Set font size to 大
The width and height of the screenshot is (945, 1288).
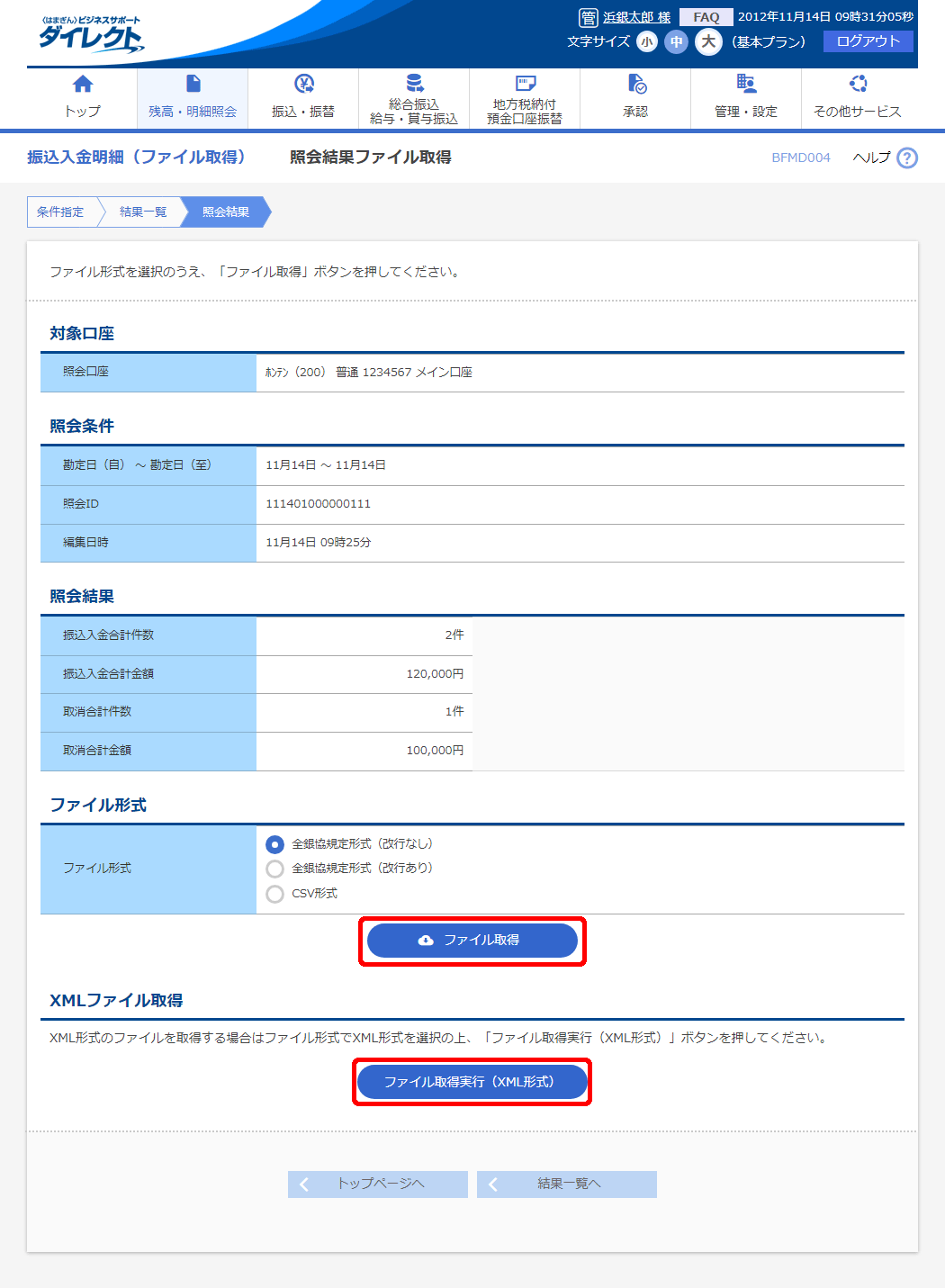coord(708,42)
